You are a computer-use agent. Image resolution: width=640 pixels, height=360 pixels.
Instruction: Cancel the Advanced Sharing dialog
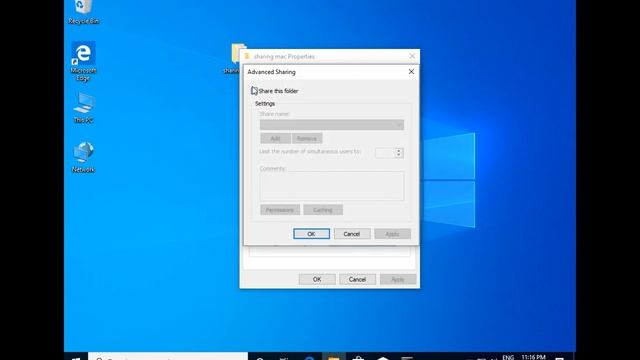(x=352, y=234)
